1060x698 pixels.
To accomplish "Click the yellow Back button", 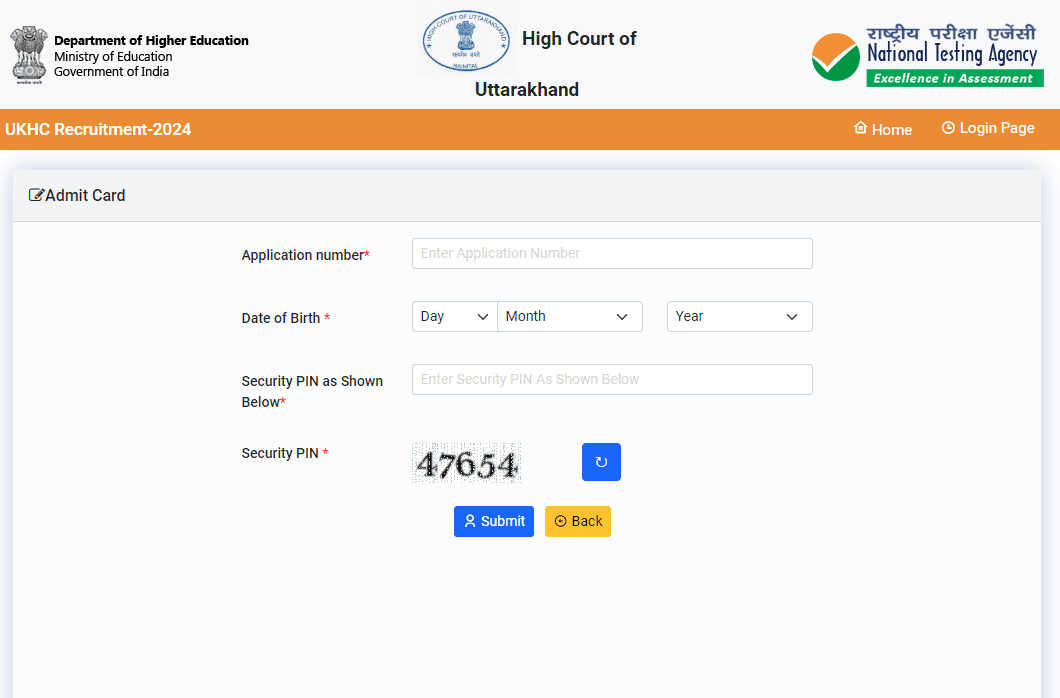I will [577, 521].
